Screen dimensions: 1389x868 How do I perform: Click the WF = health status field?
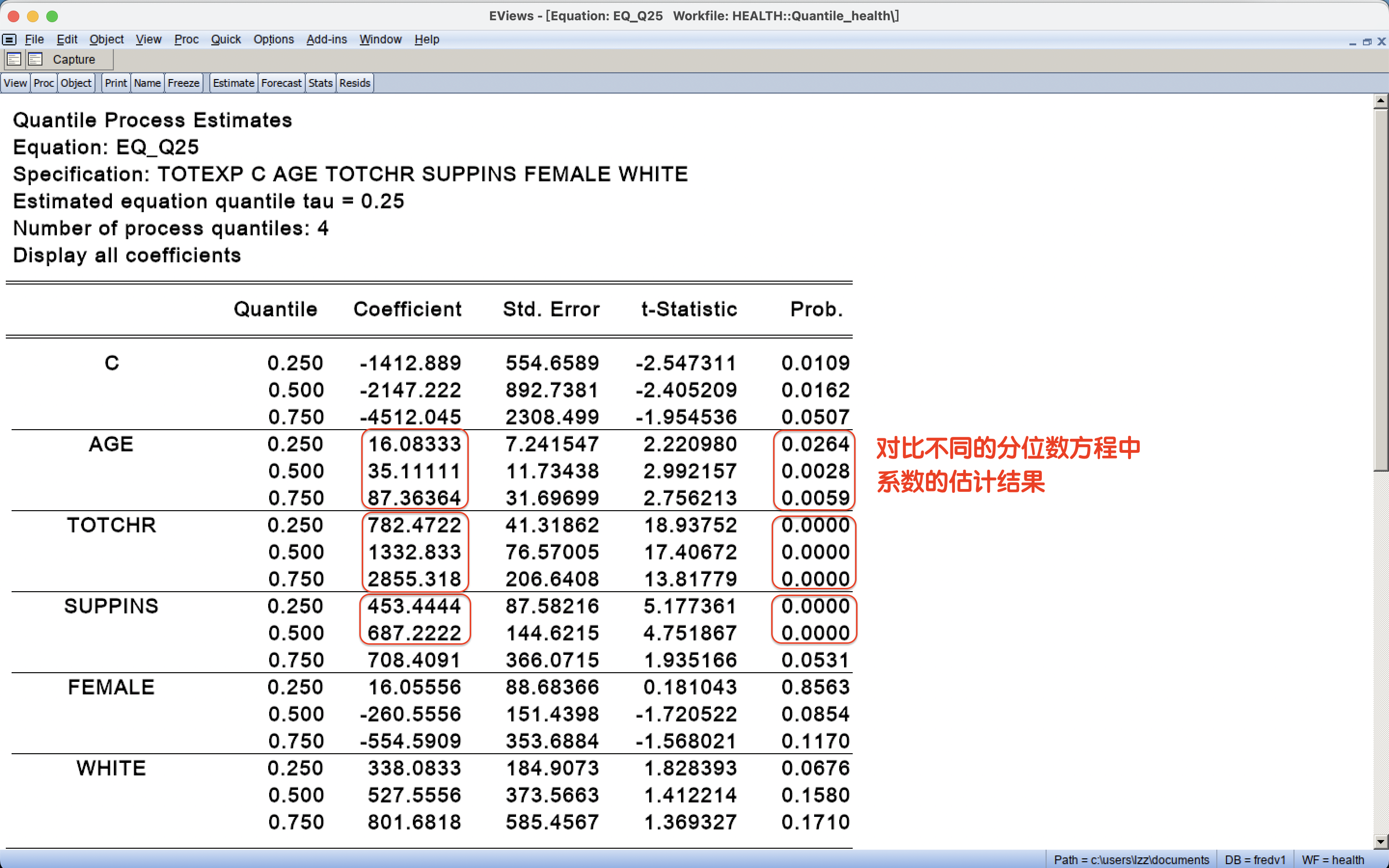(1332, 859)
